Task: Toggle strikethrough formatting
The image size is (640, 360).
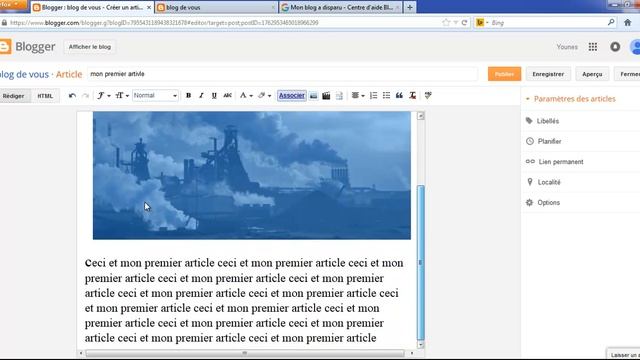Action: tap(227, 96)
